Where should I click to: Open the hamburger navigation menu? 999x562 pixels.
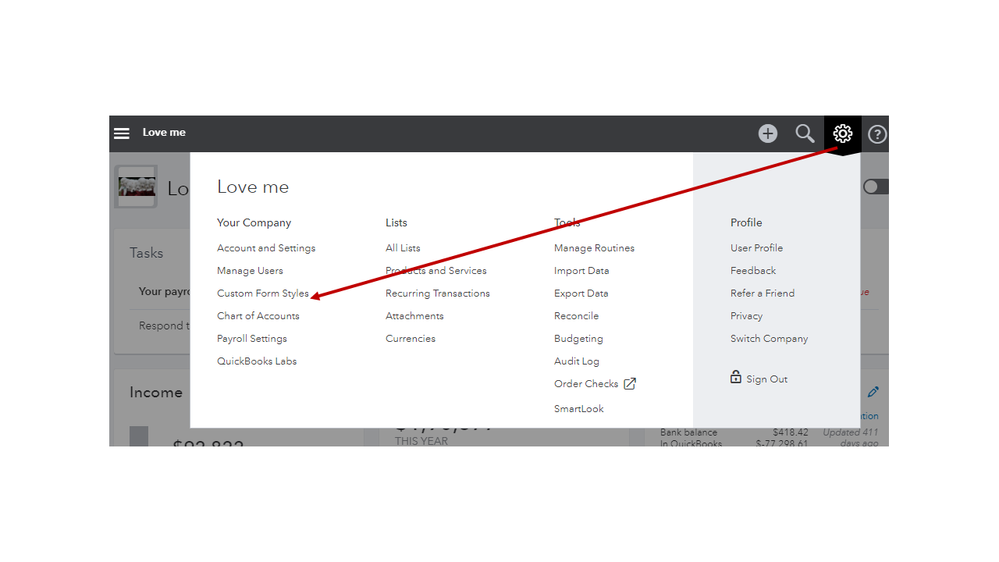122,133
